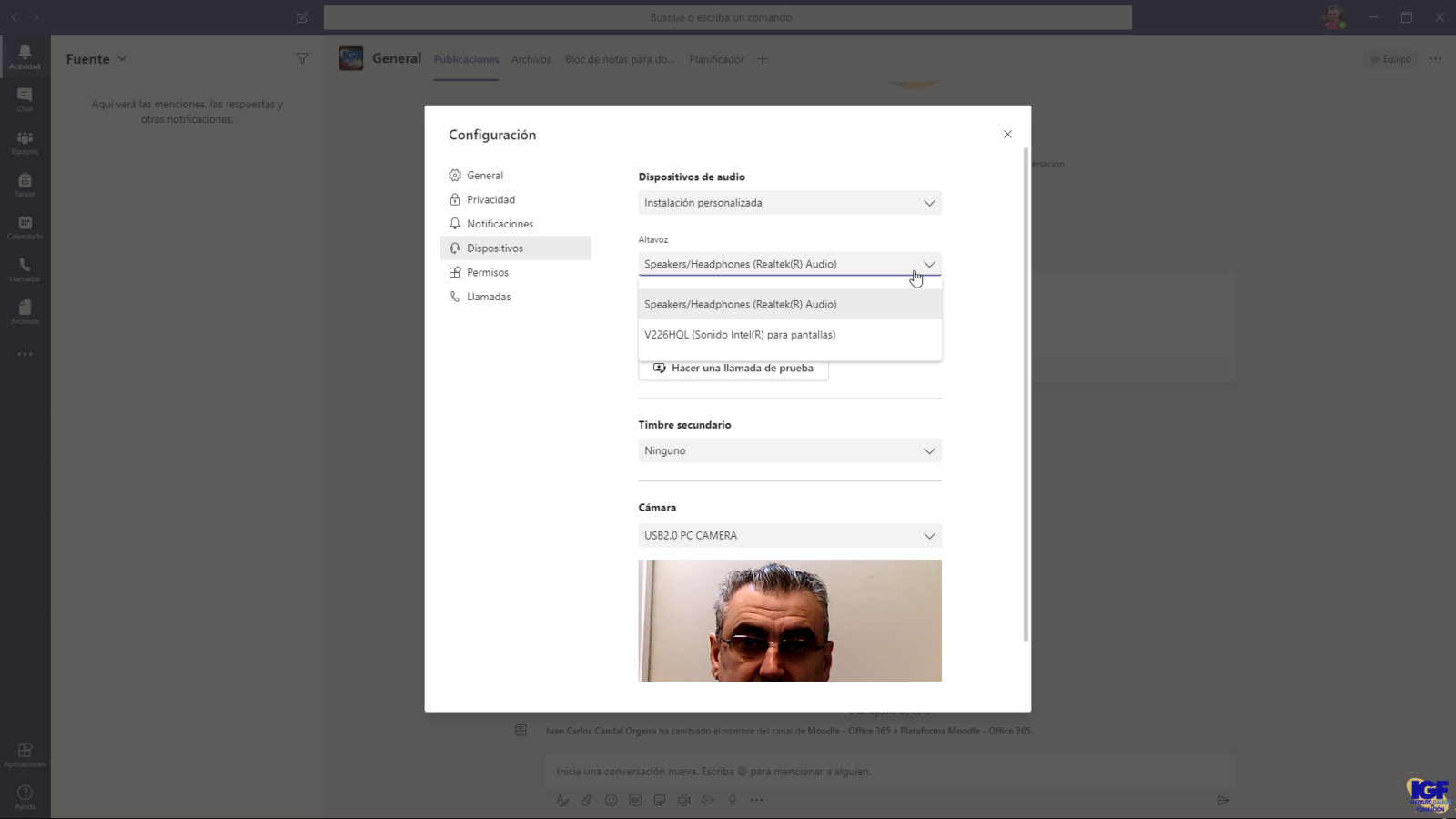Open the Archivos sidebar icon
Image resolution: width=1456 pixels, height=819 pixels.
coord(25,312)
